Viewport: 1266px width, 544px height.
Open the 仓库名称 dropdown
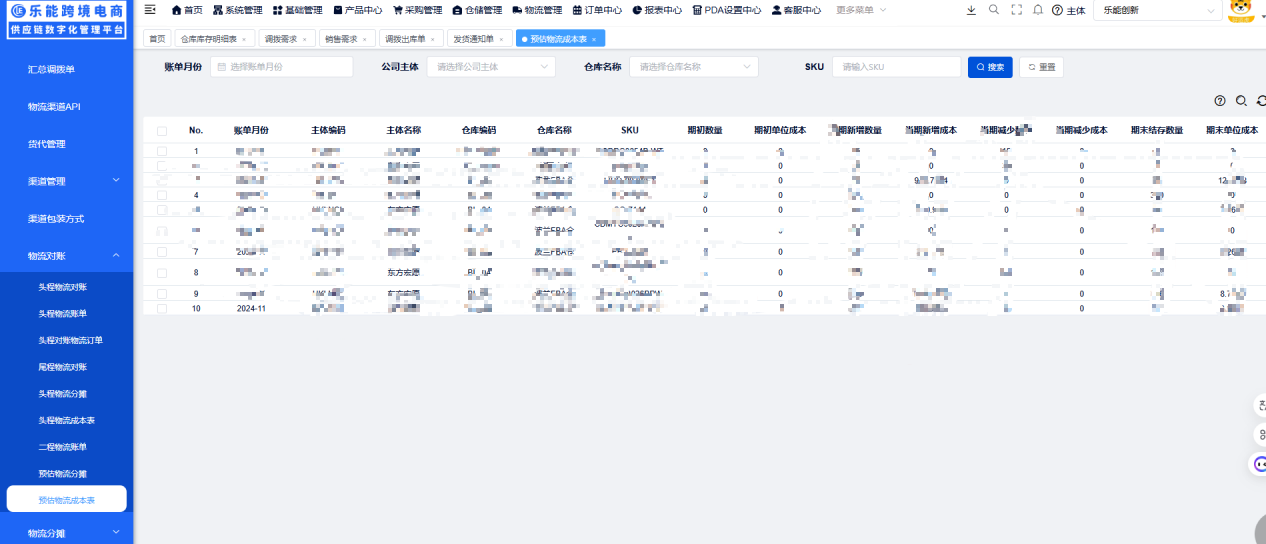point(694,67)
